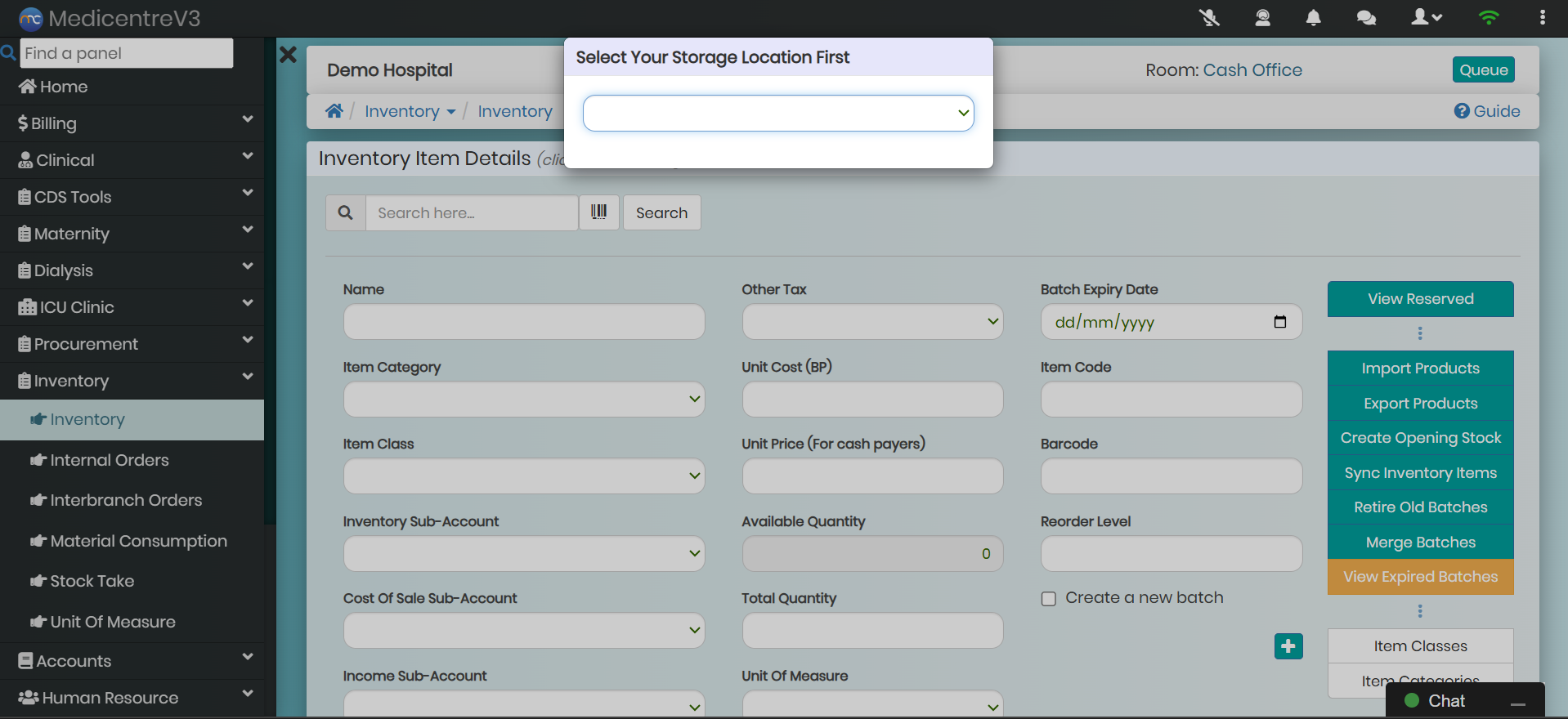Open the storage location dropdown

[x=777, y=114]
